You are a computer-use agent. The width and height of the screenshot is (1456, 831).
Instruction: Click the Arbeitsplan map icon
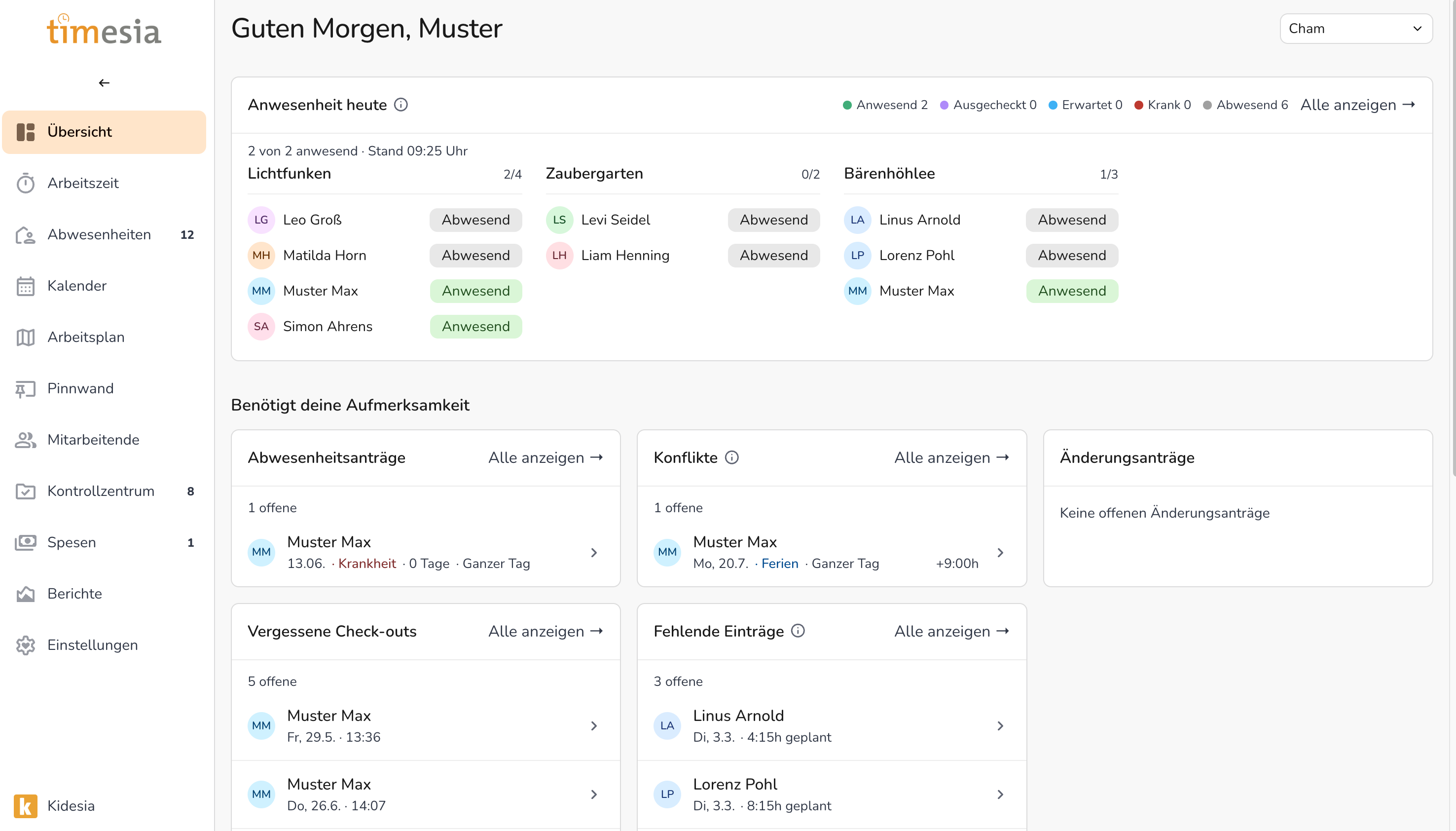(26, 338)
